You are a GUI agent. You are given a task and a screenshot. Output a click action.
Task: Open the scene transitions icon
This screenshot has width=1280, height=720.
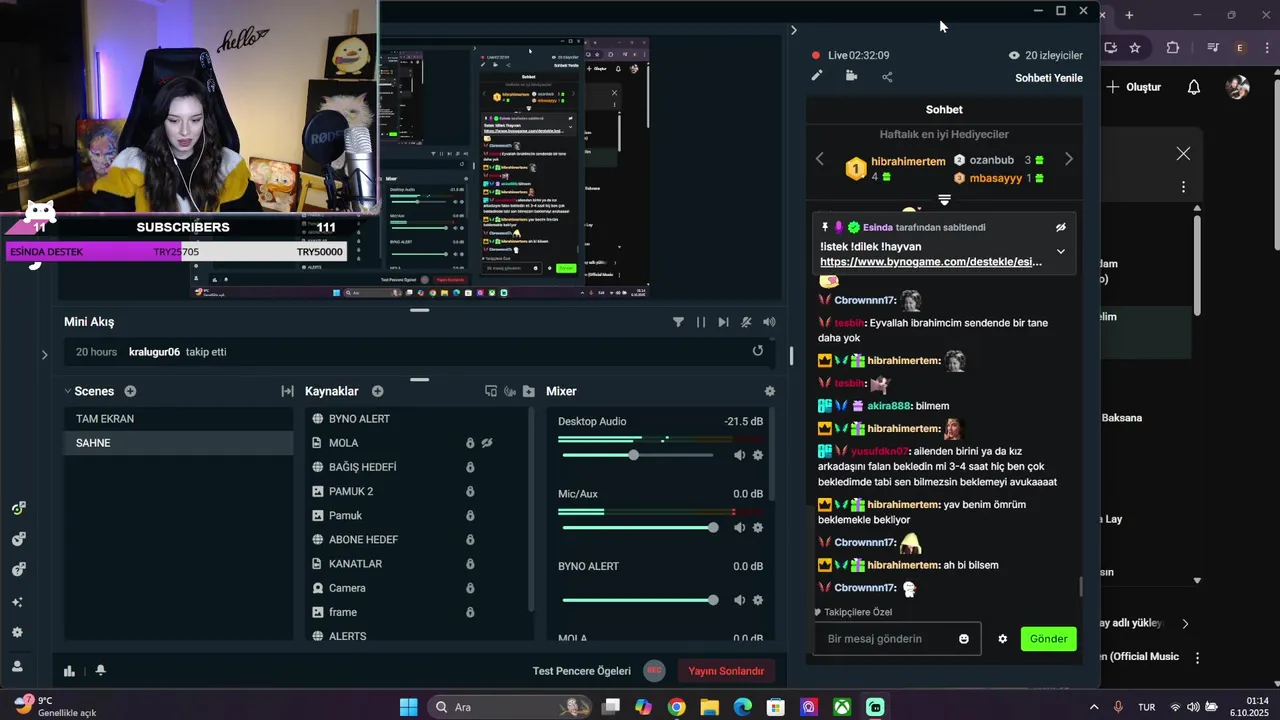(287, 391)
